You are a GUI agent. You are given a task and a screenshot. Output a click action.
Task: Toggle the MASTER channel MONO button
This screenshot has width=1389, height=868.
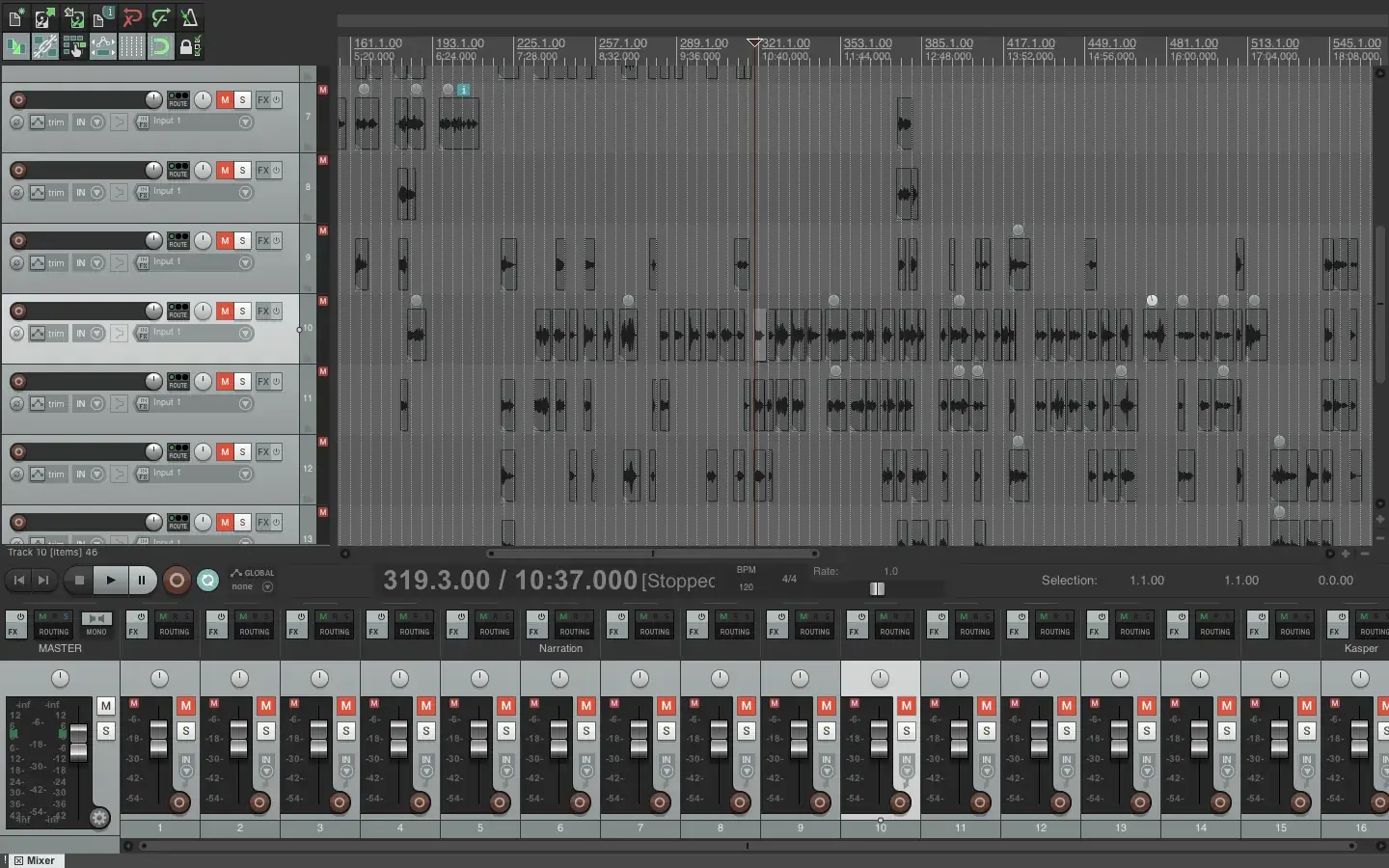[96, 624]
